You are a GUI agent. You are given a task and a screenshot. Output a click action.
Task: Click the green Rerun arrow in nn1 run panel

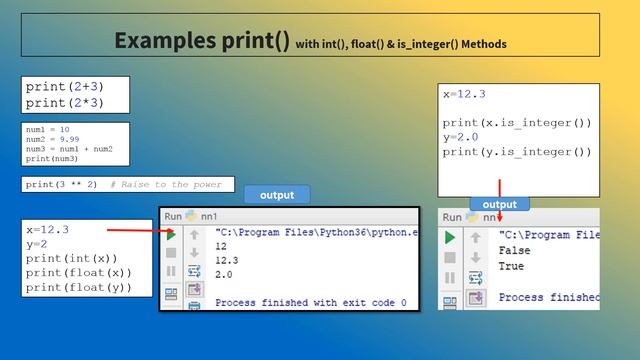[x=171, y=235]
